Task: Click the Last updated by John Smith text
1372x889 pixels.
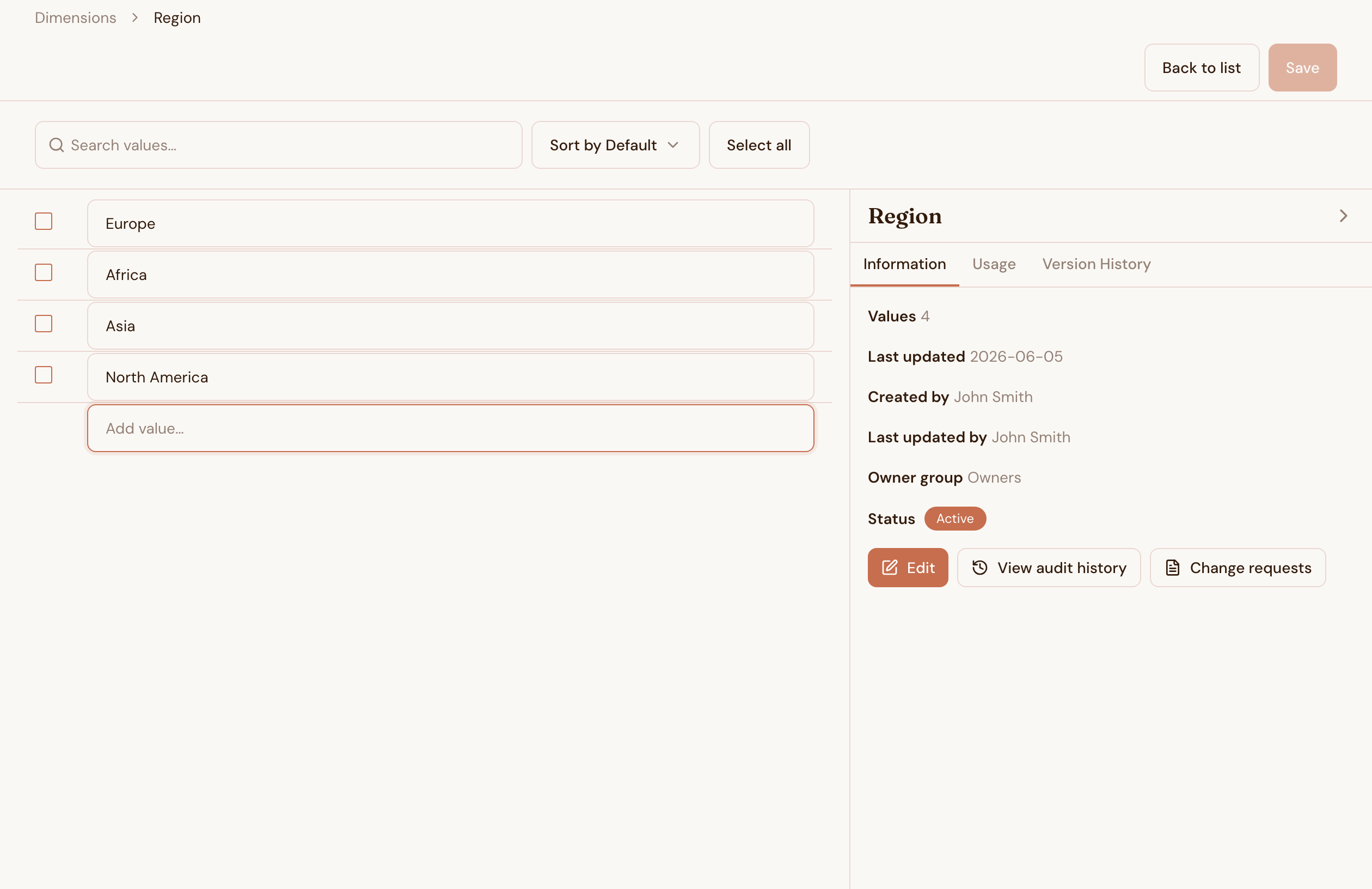Action: [x=969, y=437]
